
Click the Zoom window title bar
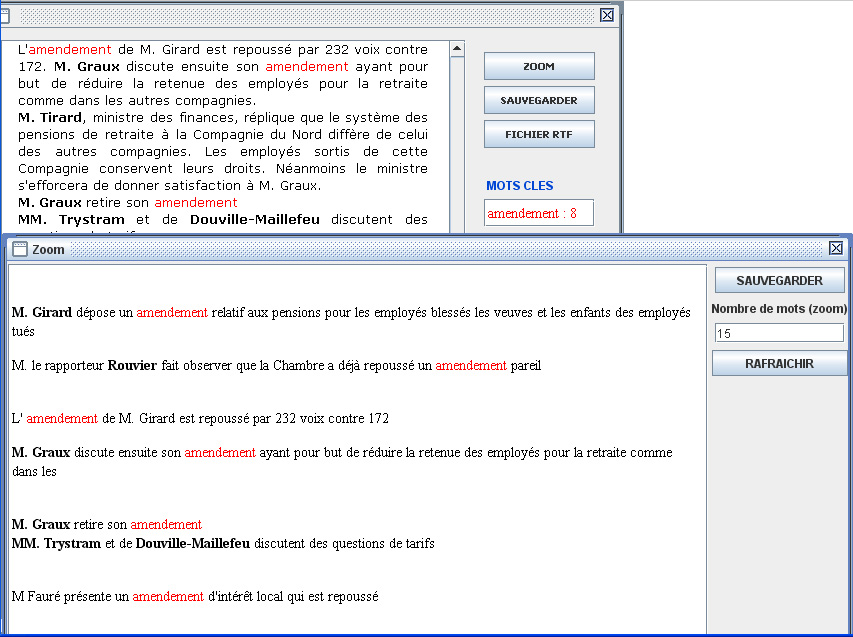point(400,249)
